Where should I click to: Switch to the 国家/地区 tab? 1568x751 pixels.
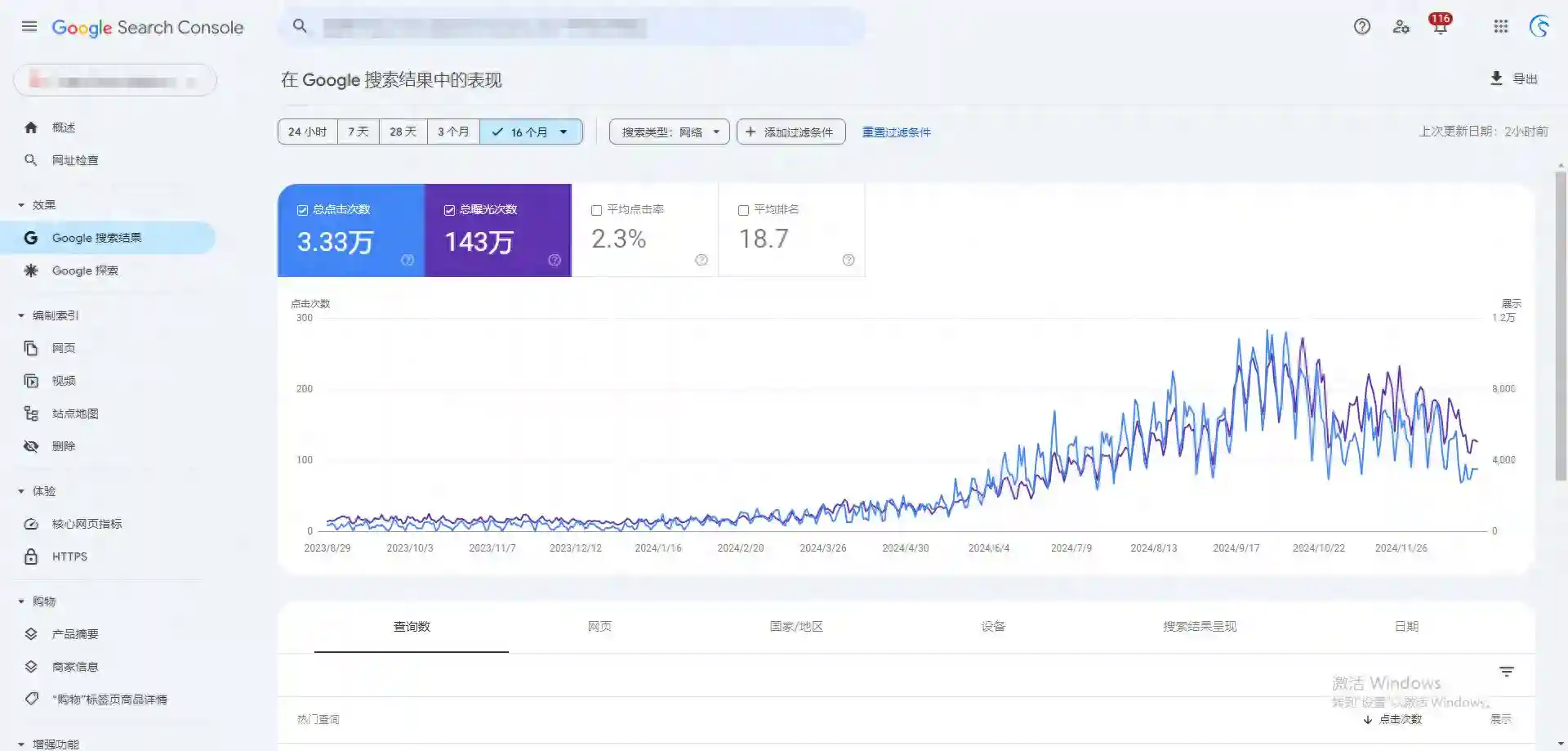tap(796, 627)
